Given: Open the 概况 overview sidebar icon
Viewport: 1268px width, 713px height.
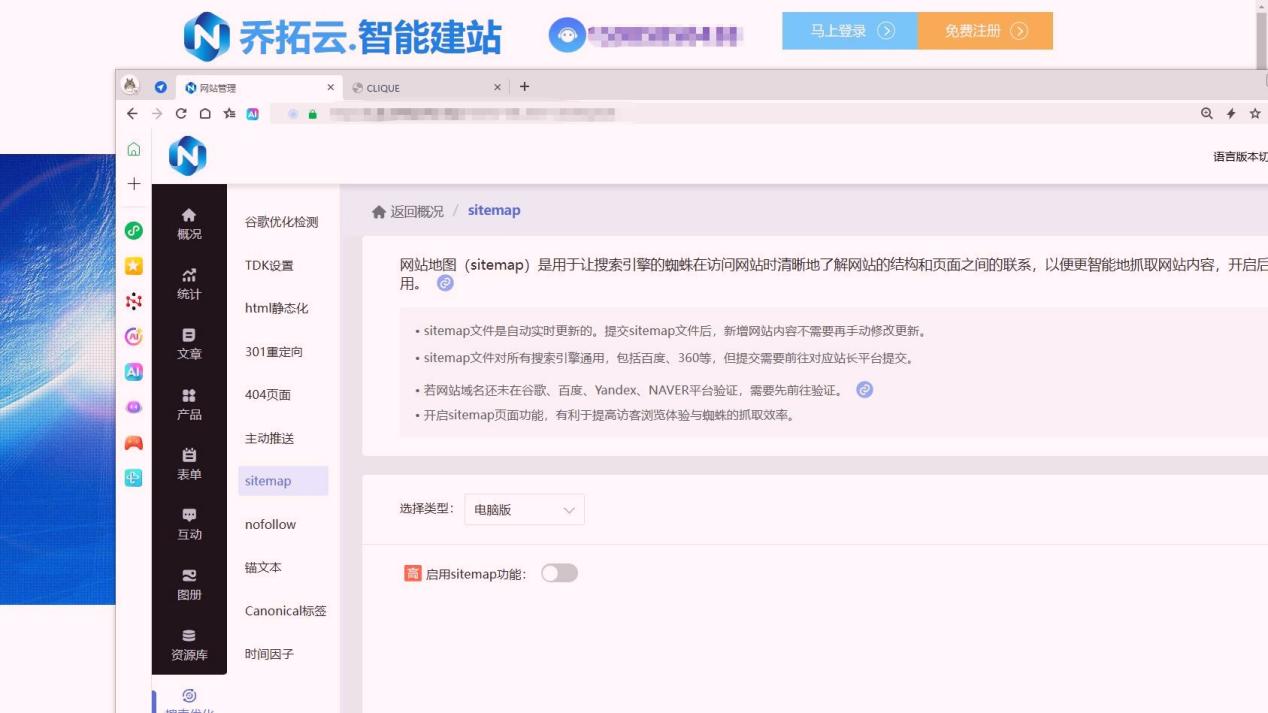Looking at the screenshot, I should click(x=189, y=224).
